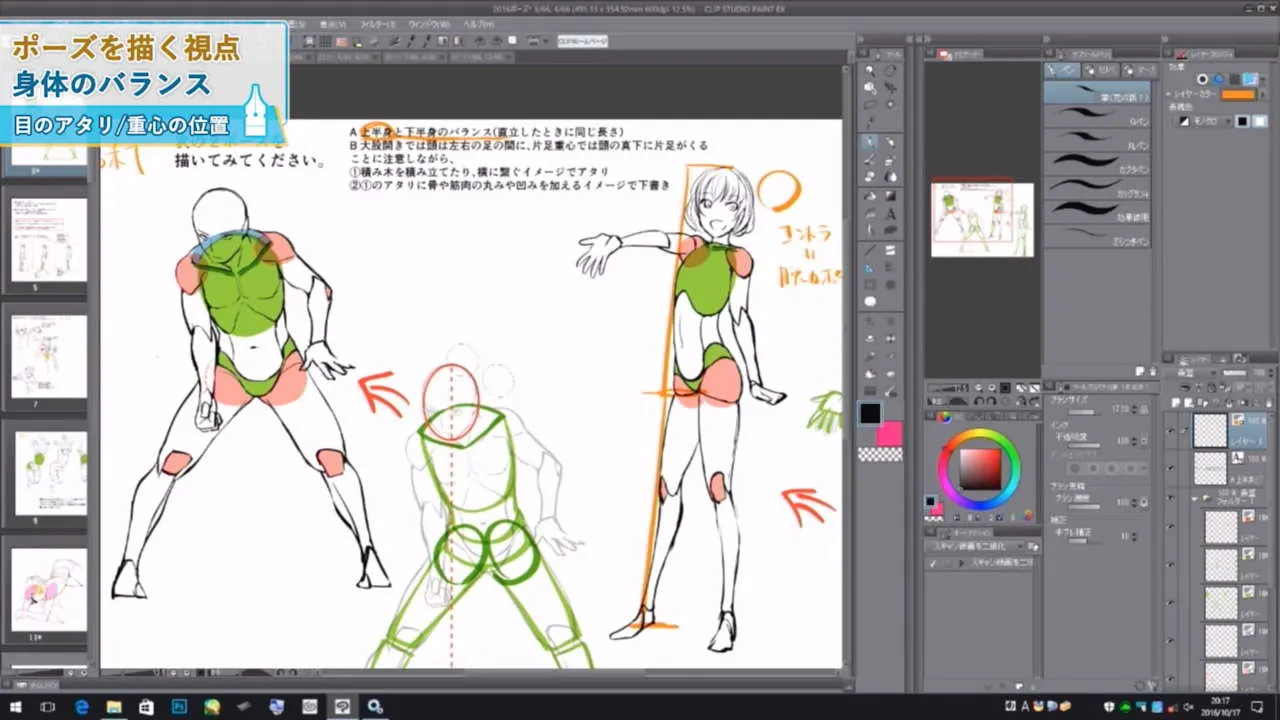Select the Zoom tool in the toolbar
The width and height of the screenshot is (1280, 720).
[870, 70]
